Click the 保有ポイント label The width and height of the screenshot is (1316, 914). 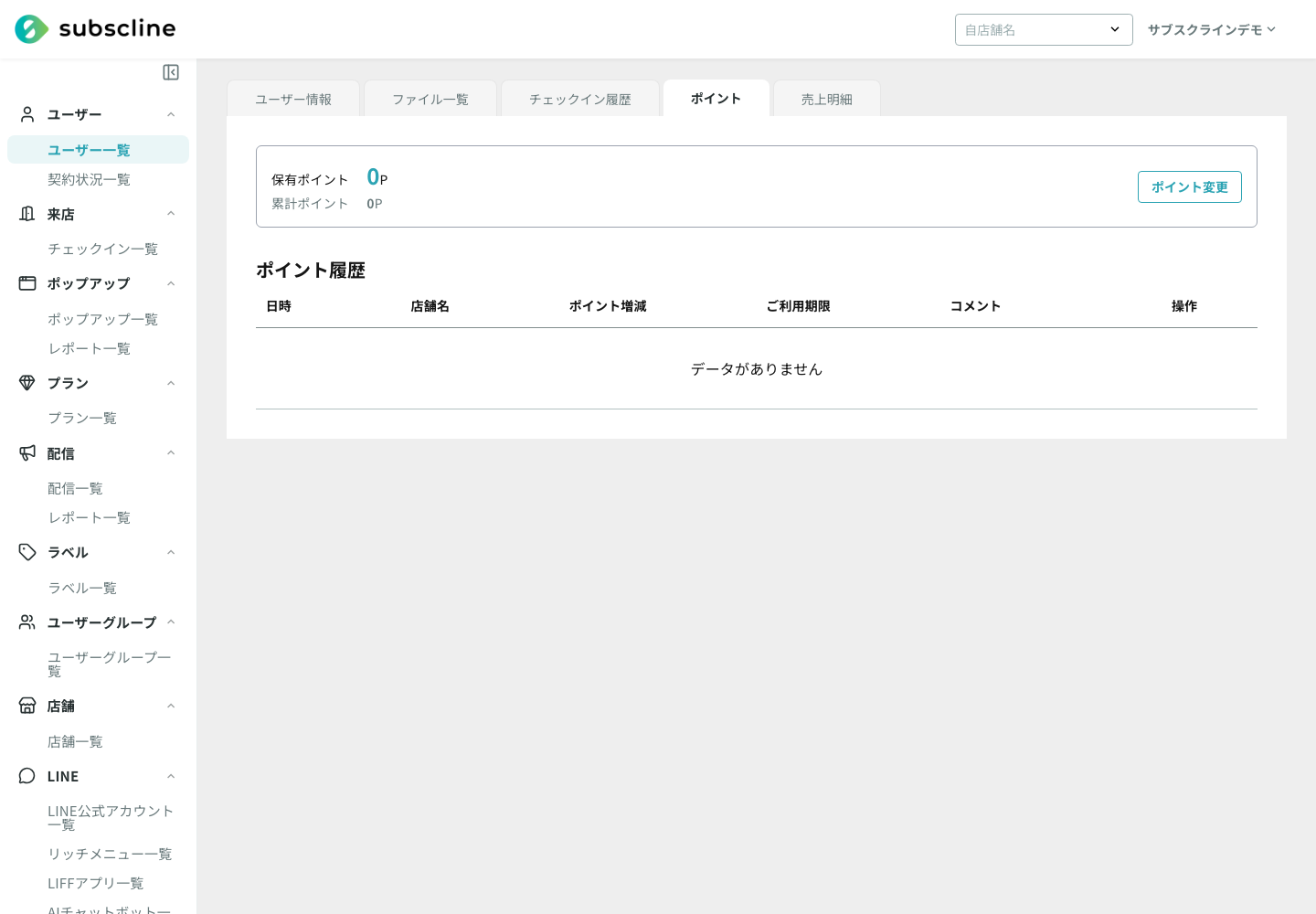point(310,180)
